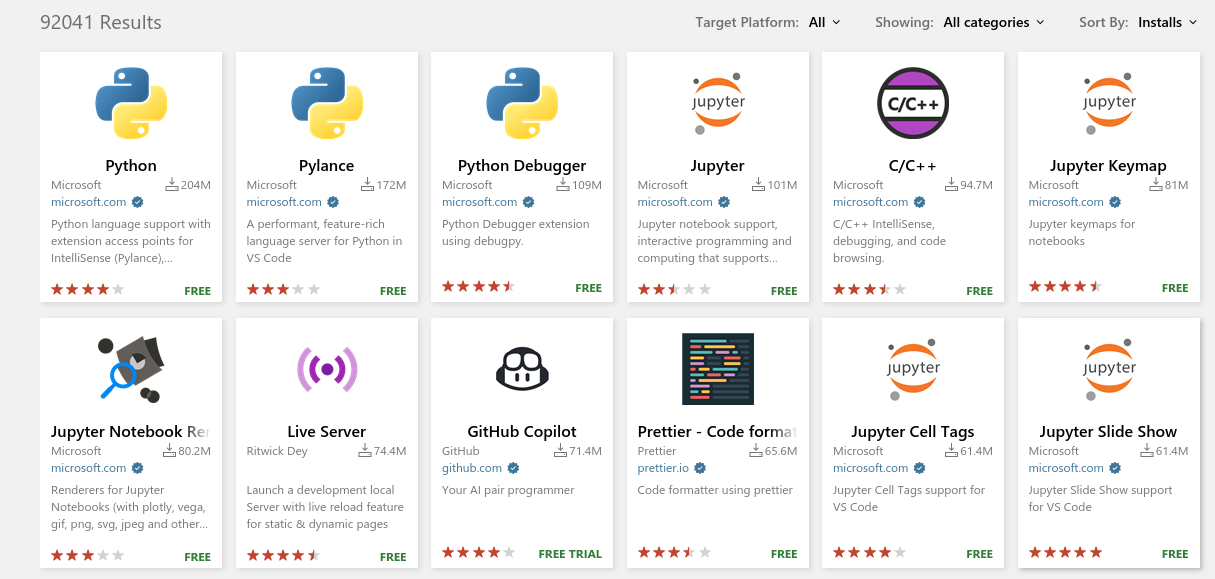Image resolution: width=1215 pixels, height=579 pixels.
Task: Open Target Platform All dropdown
Action: coord(825,22)
